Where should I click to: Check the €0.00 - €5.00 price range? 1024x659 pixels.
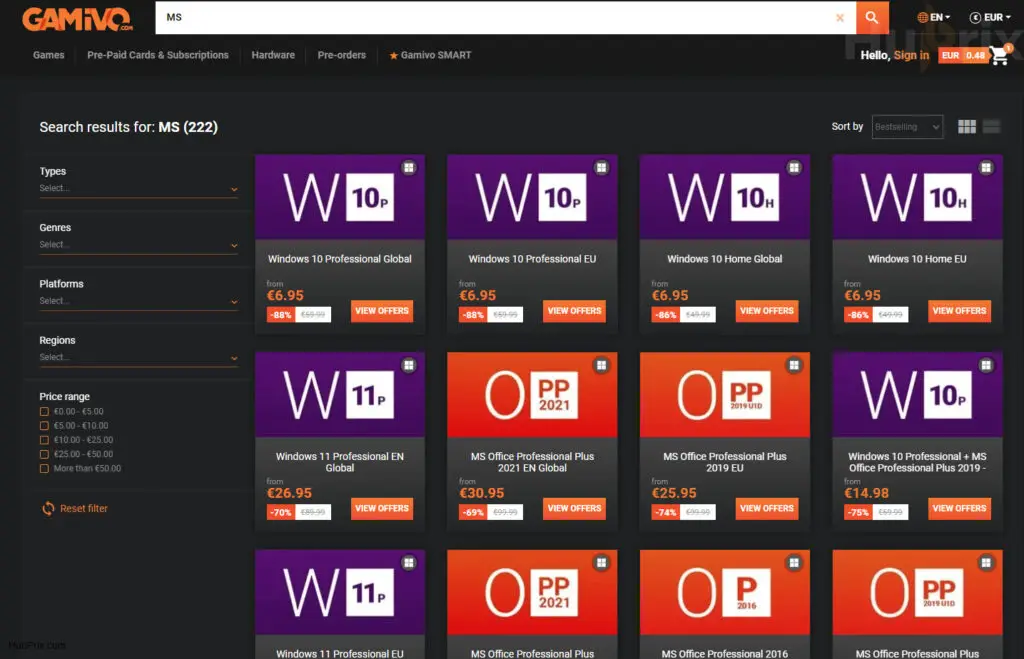44,411
